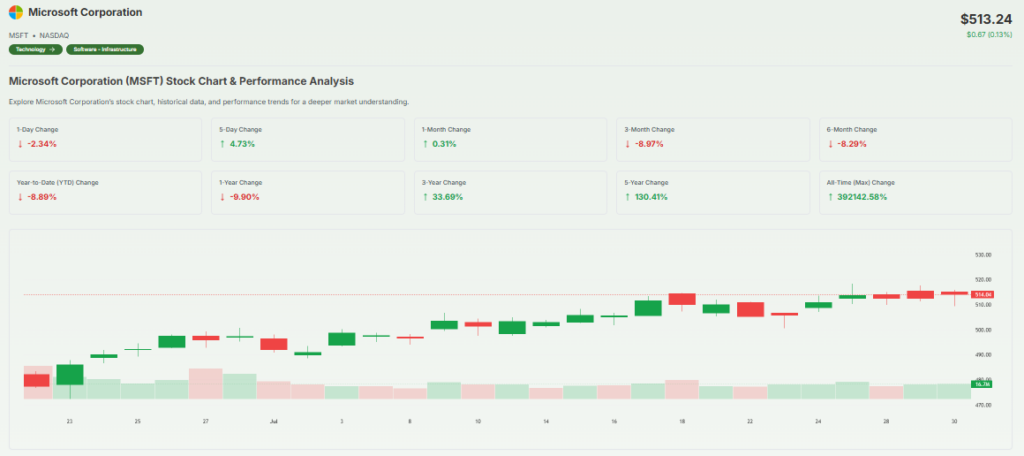Click the Microsoft four-color logo

(17, 13)
